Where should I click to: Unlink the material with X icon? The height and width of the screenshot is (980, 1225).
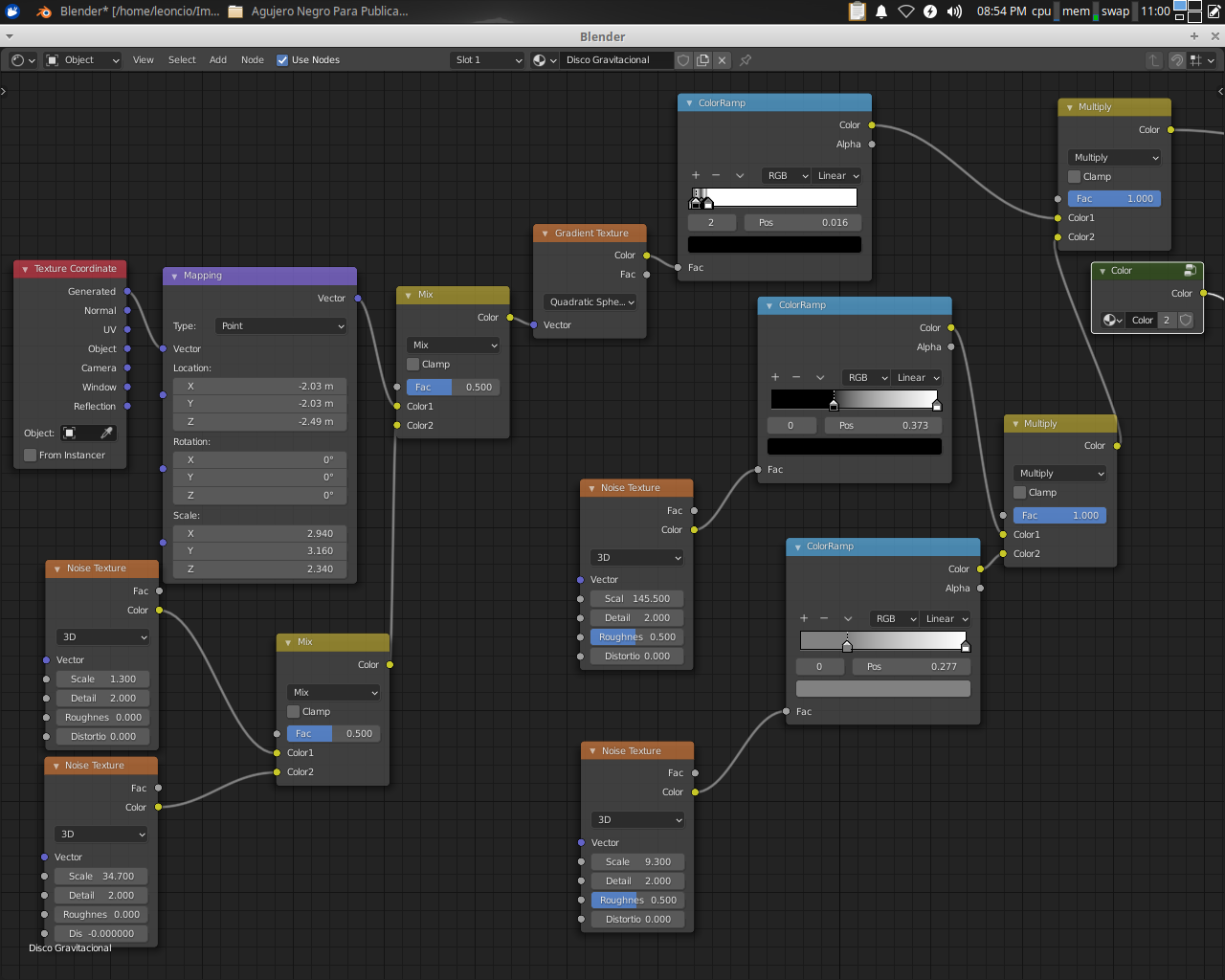click(723, 60)
